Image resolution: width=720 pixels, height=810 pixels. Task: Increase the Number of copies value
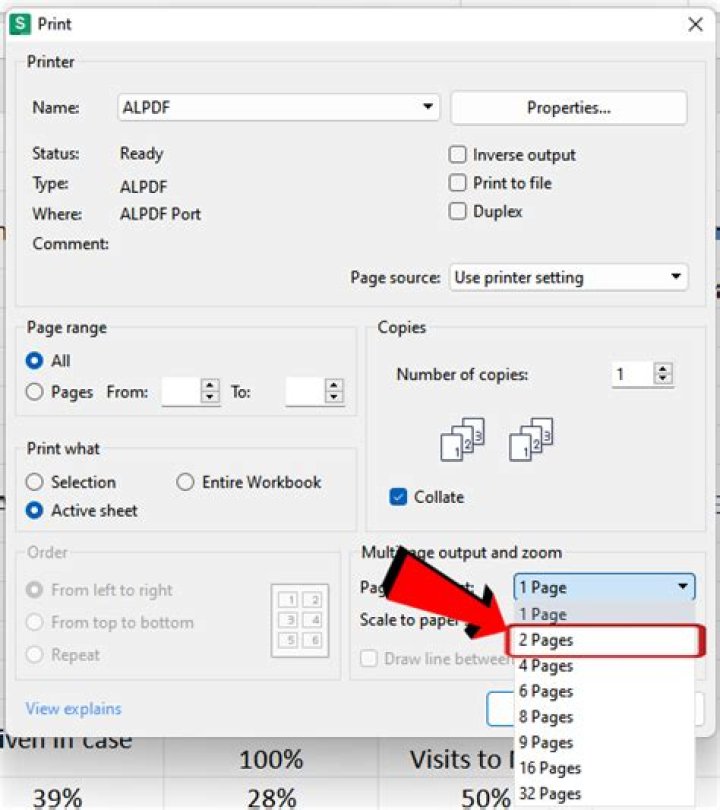click(663, 368)
